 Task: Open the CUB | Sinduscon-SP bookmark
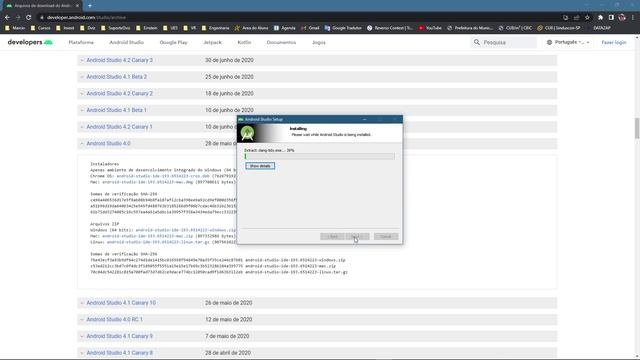coord(558,28)
